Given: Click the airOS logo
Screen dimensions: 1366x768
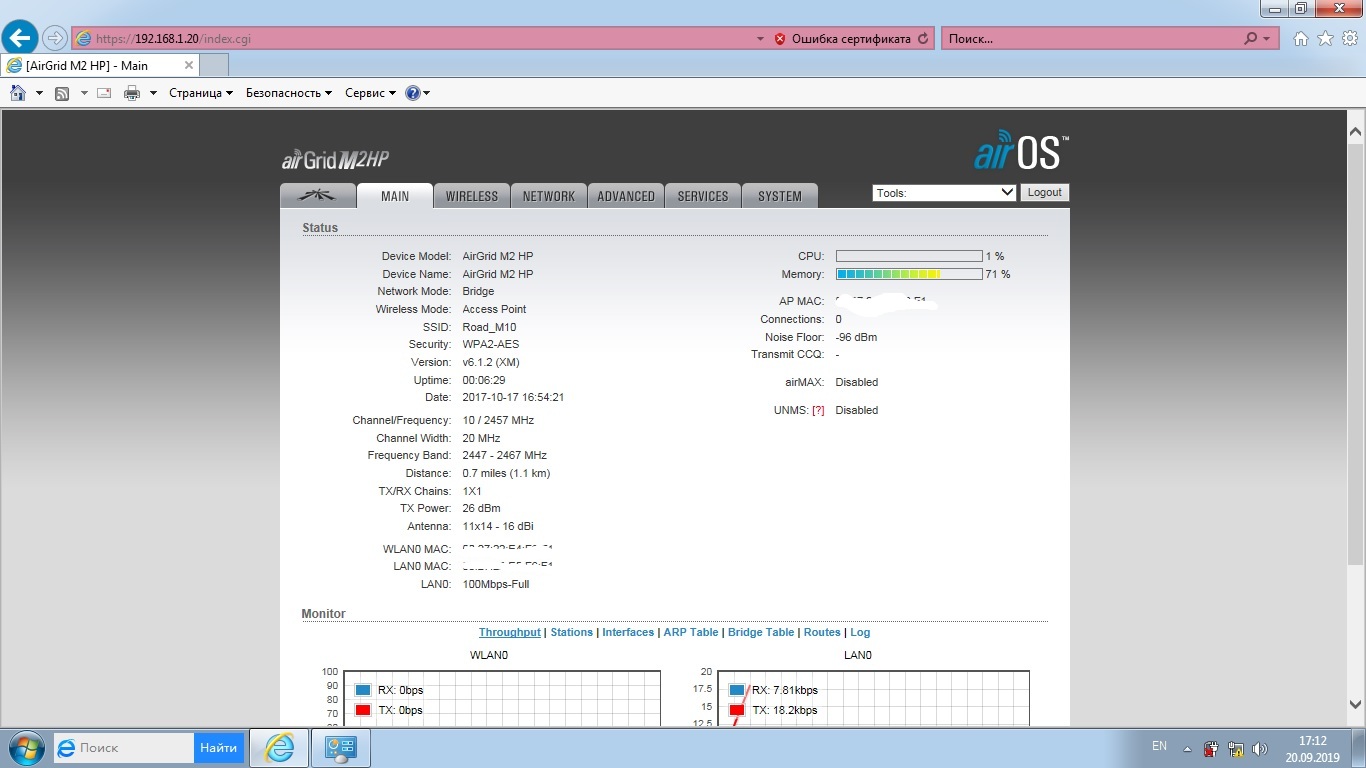Looking at the screenshot, I should coord(1021,151).
